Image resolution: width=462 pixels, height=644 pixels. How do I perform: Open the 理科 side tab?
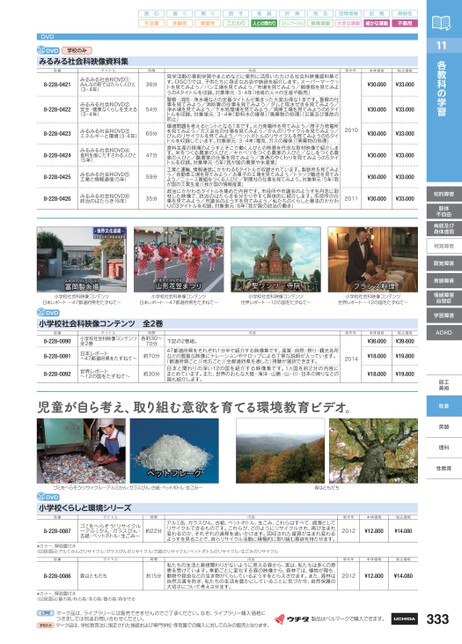click(x=444, y=448)
